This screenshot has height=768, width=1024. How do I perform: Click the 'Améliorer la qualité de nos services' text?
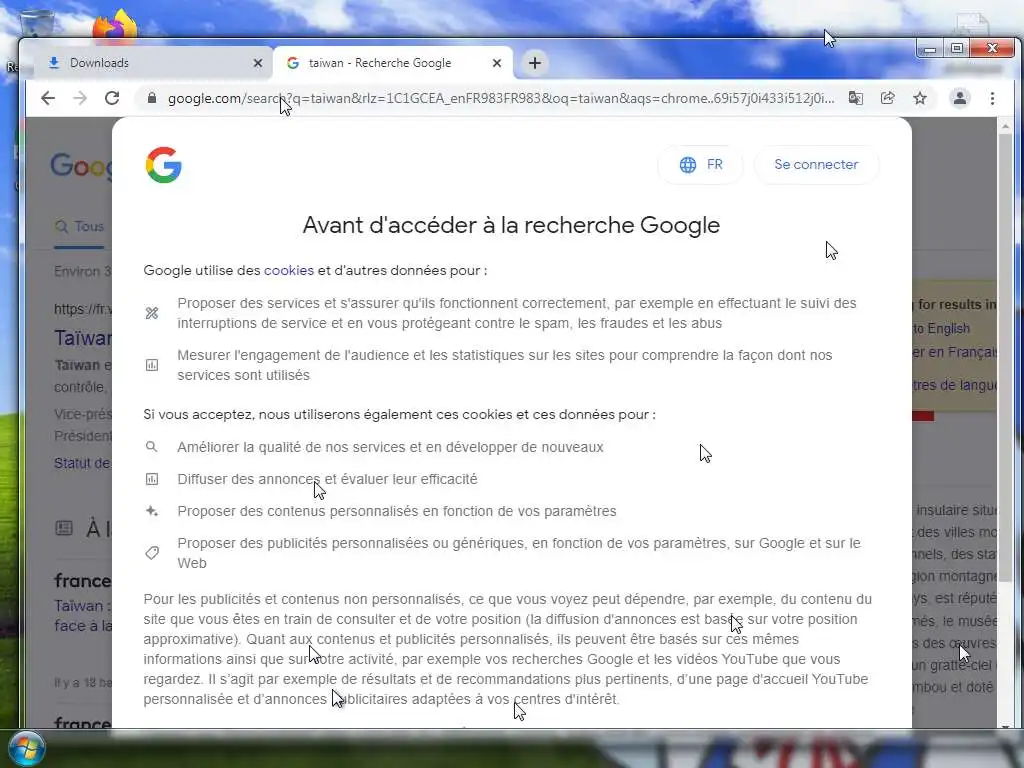pos(391,447)
